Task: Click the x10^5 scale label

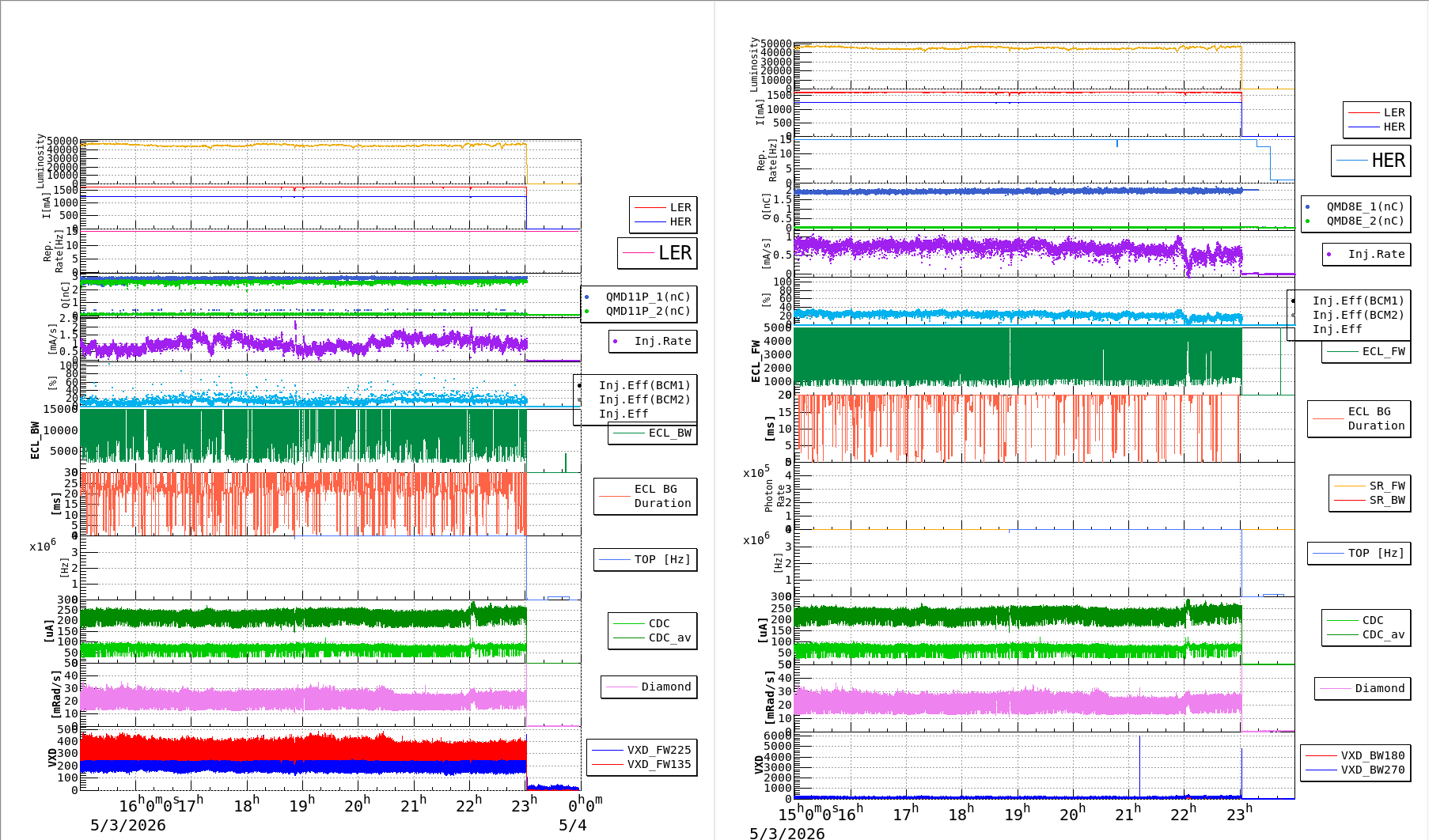Action: tap(756, 472)
